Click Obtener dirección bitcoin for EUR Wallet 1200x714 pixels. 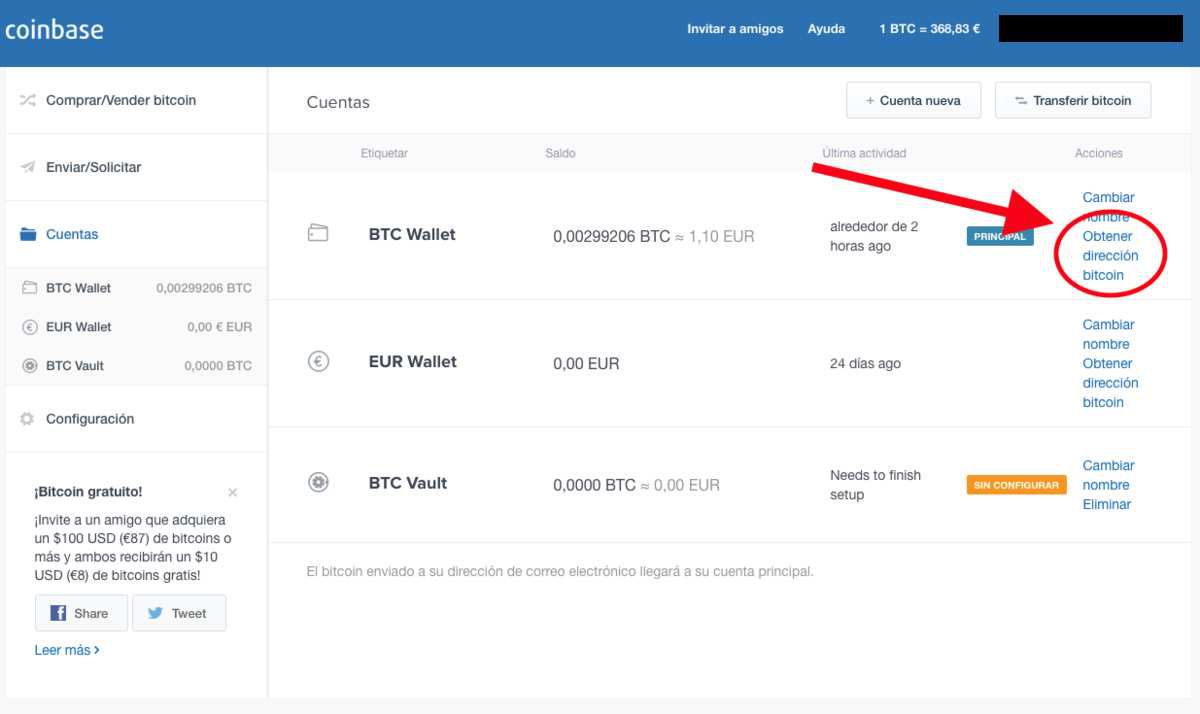coord(1110,383)
